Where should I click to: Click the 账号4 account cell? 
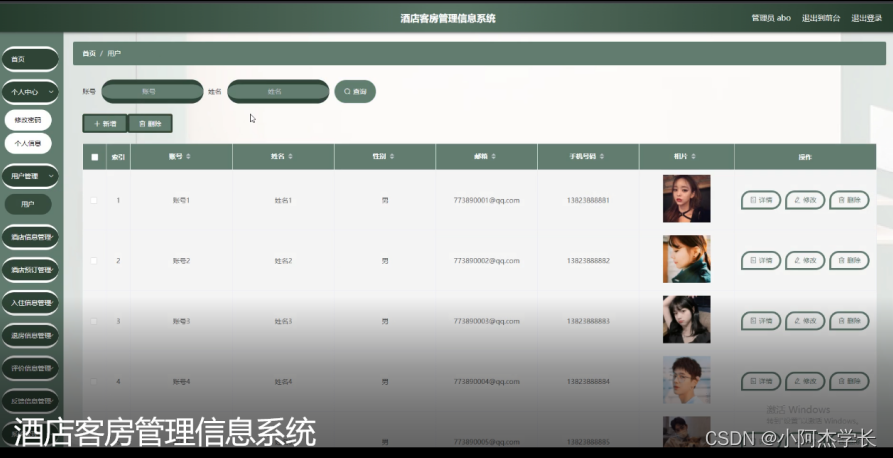tap(181, 382)
